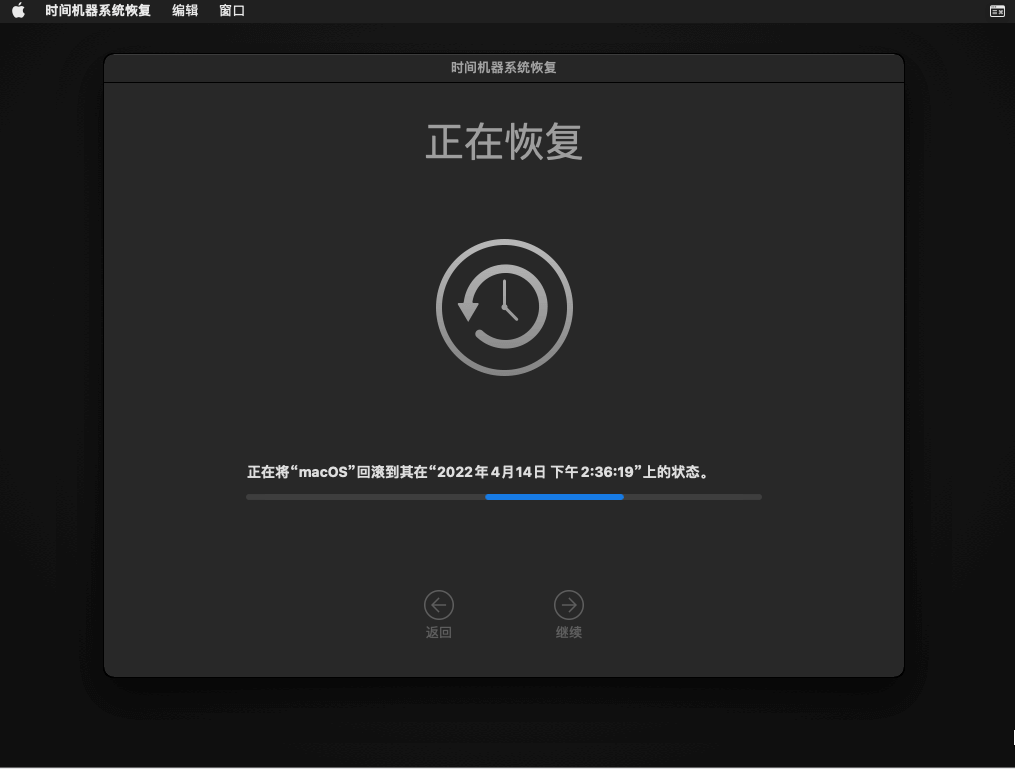
Task: Click the input source icon in menu bar
Action: (997, 11)
